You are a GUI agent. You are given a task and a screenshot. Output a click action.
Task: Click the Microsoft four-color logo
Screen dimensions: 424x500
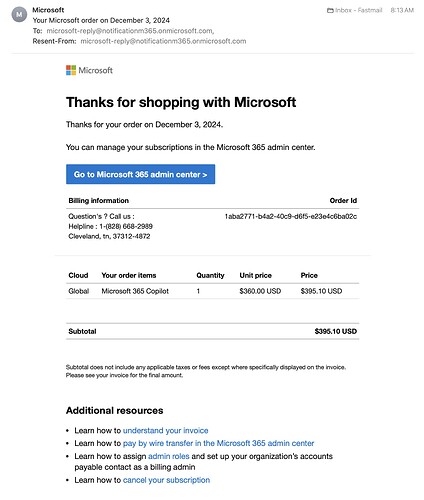point(71,70)
